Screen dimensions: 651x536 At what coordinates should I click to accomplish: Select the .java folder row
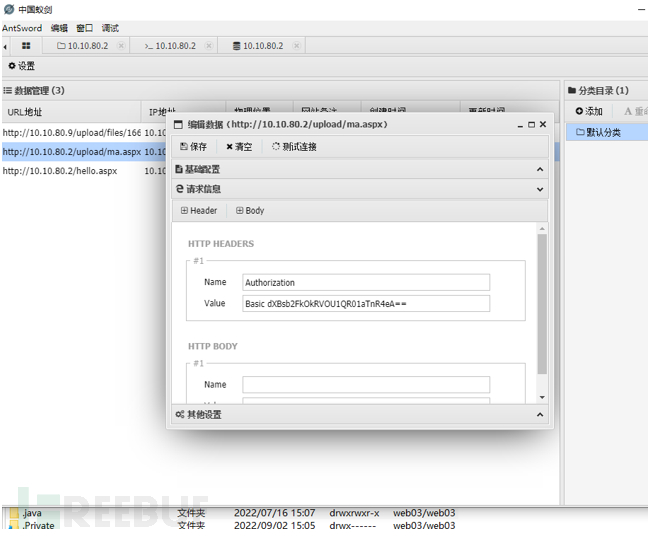coord(232,513)
